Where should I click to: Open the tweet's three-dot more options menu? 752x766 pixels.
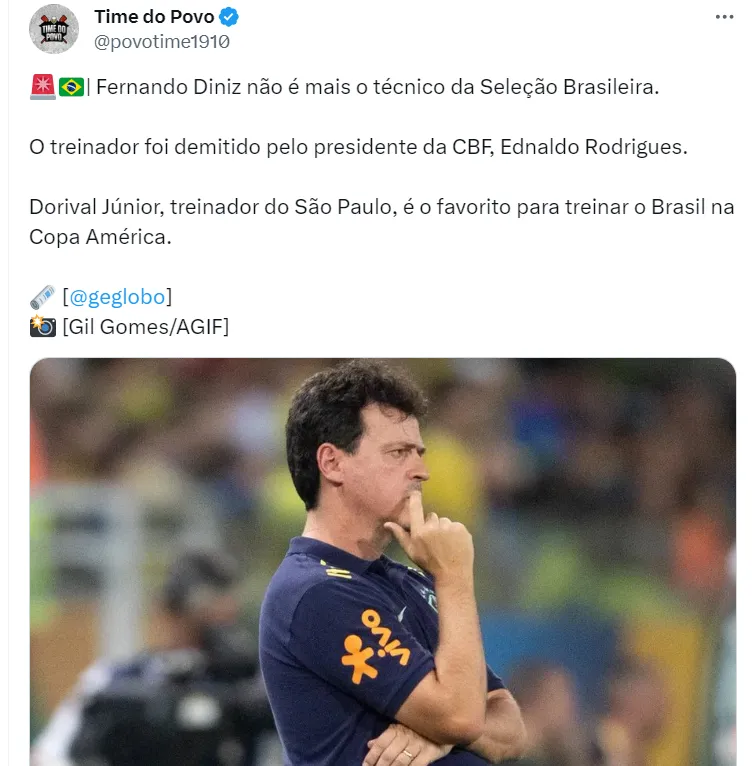point(725,17)
